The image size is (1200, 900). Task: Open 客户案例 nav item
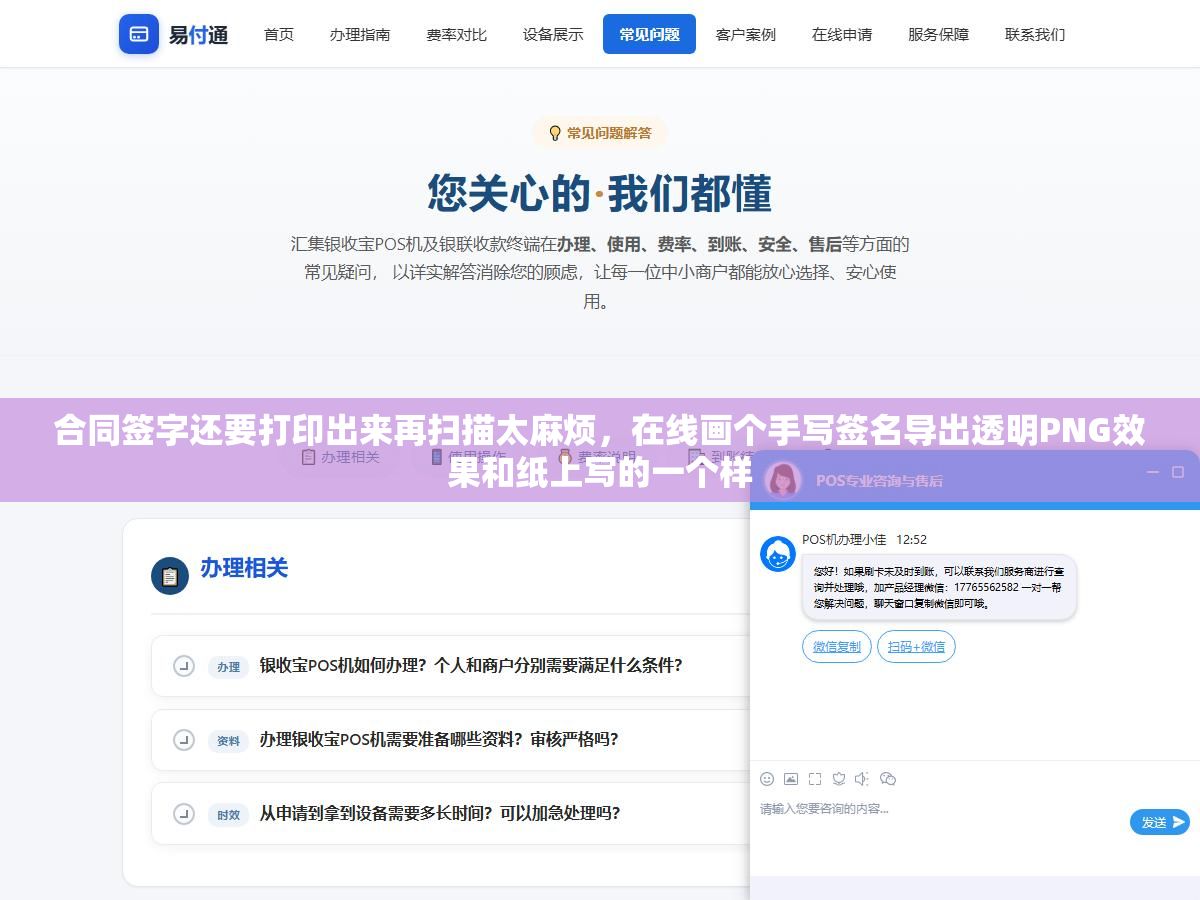click(x=746, y=34)
